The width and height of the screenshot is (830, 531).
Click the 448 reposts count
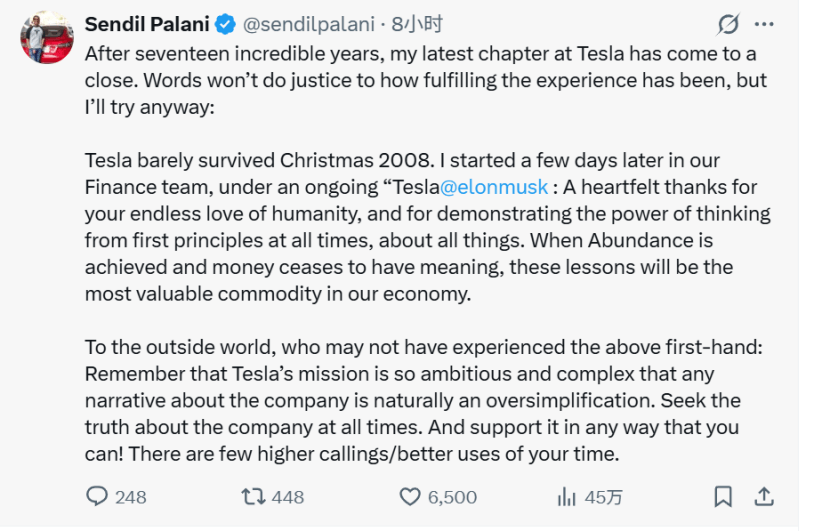[288, 497]
